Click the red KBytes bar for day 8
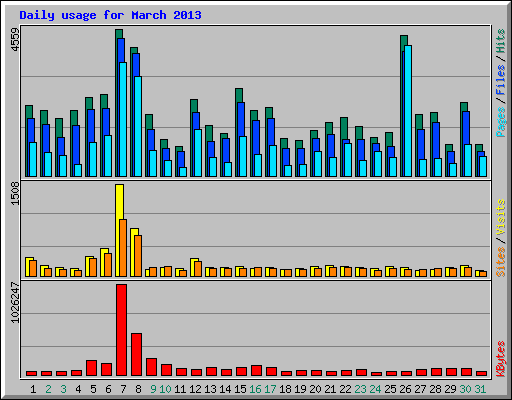 pyautogui.click(x=137, y=355)
